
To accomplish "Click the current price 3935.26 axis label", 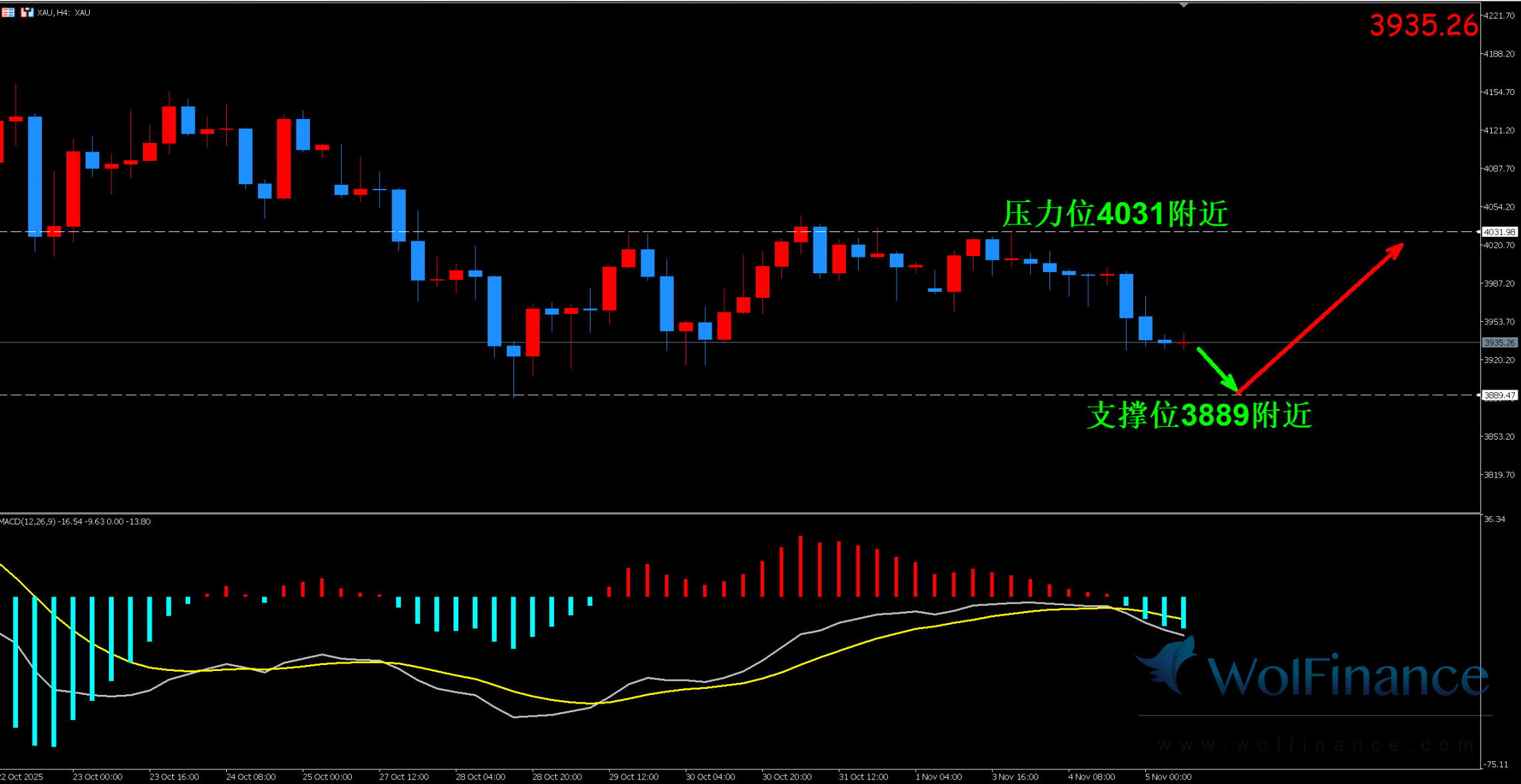I will point(1500,342).
